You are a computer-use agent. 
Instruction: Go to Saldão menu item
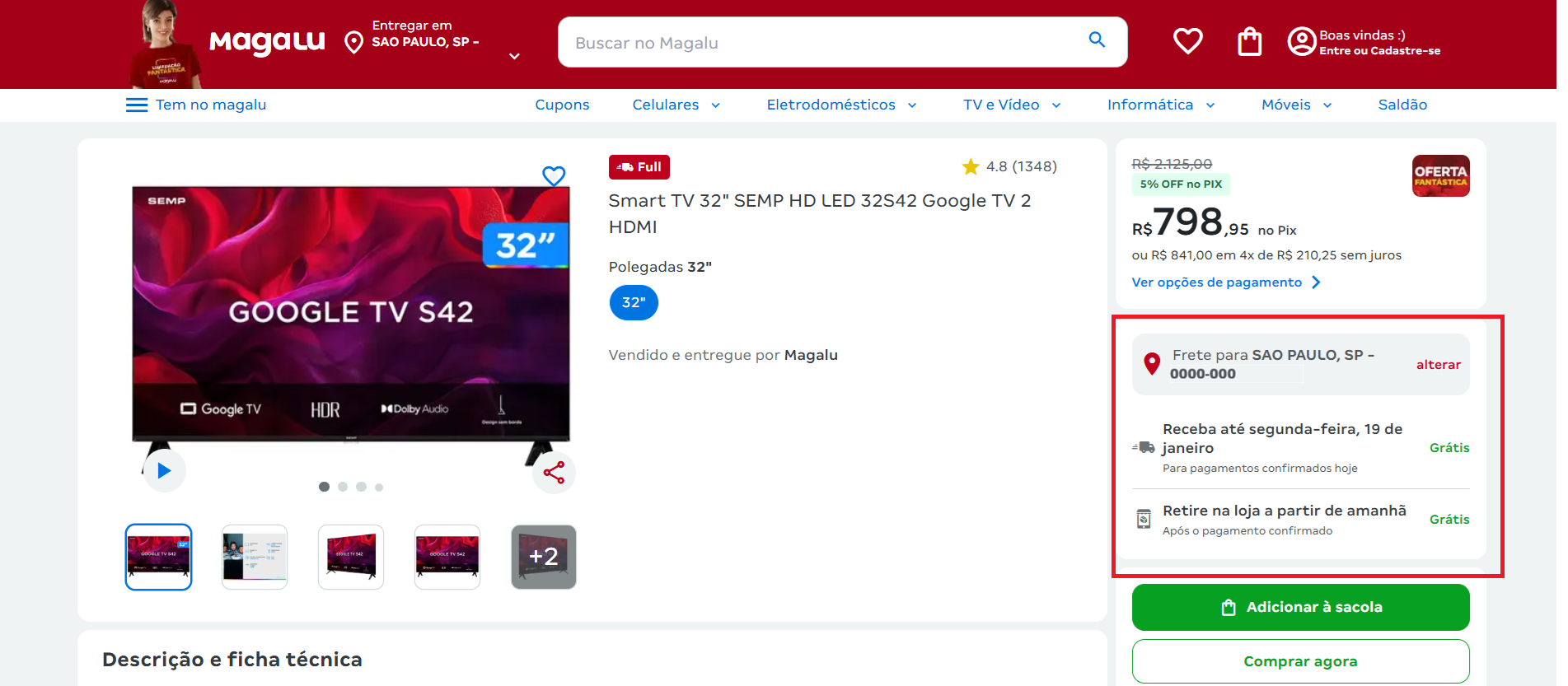[x=1402, y=105]
